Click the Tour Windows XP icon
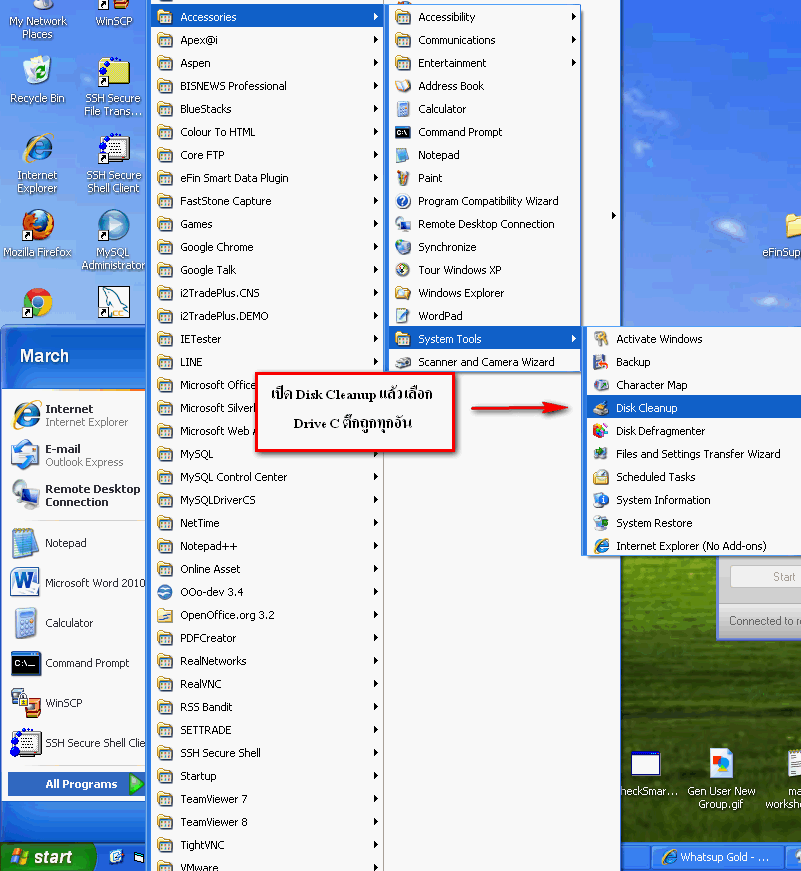This screenshot has height=871, width=801. coord(403,270)
